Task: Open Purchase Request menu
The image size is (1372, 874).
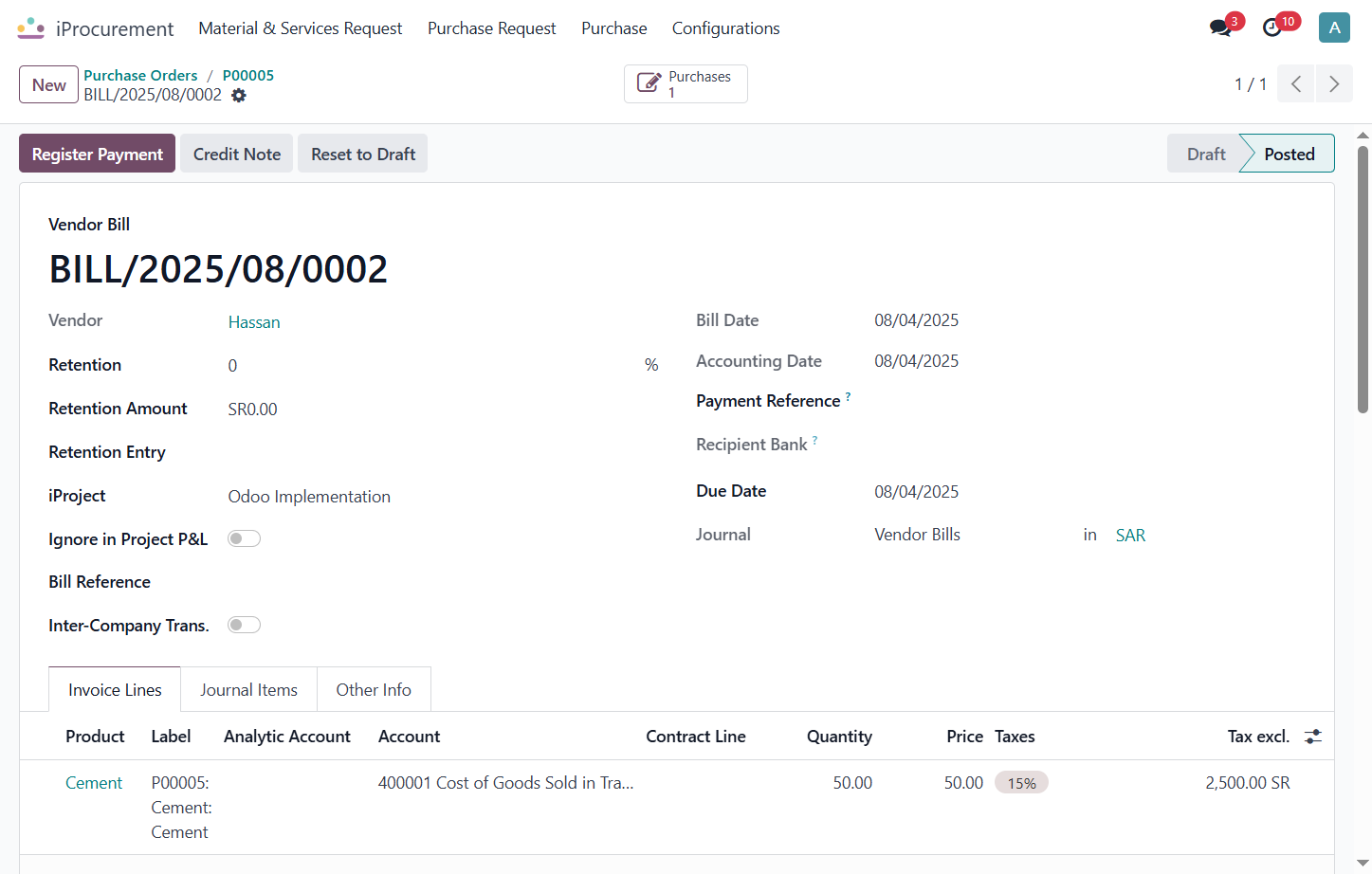Action: pos(491,28)
